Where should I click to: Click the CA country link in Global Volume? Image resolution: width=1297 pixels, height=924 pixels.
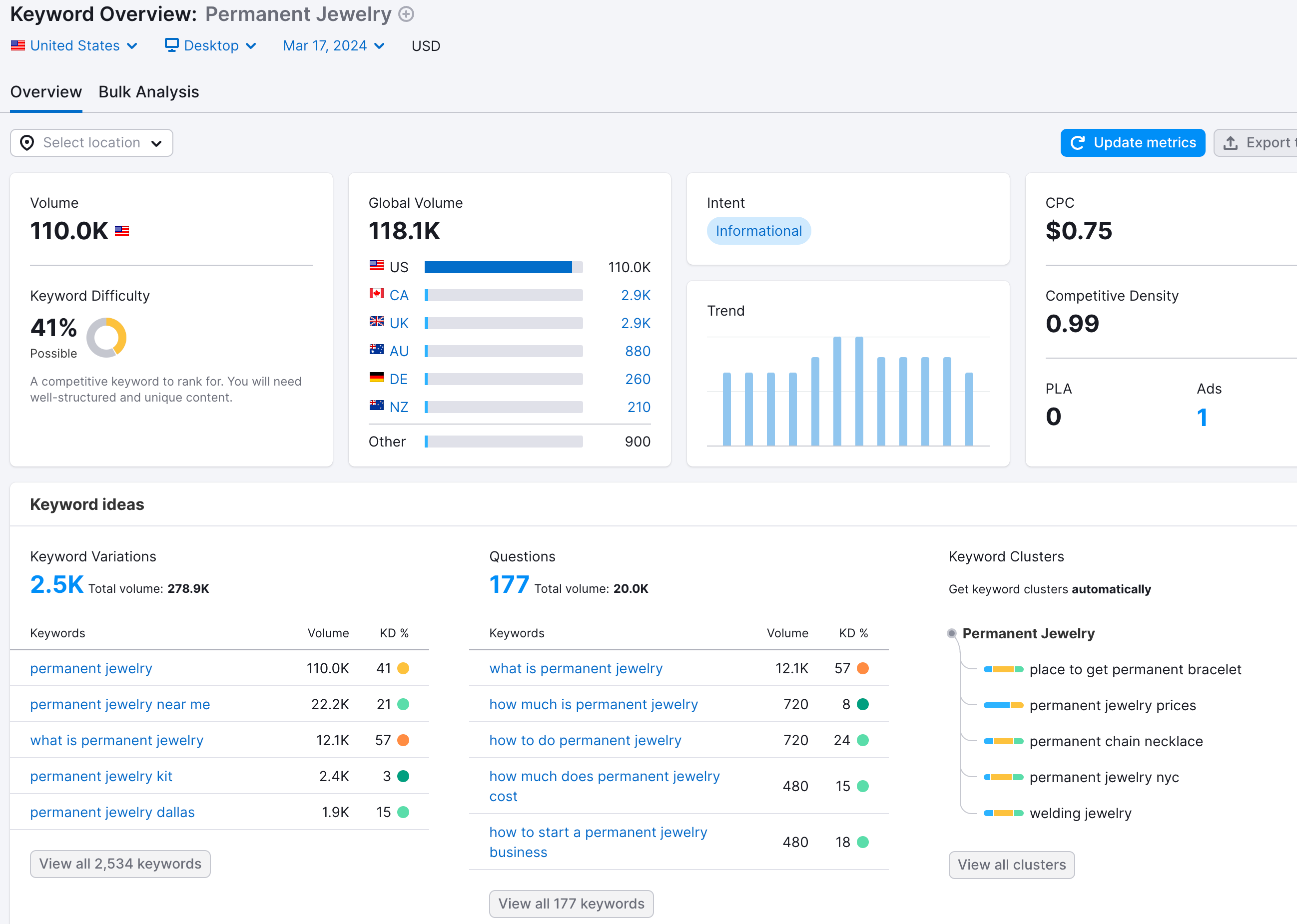[399, 295]
